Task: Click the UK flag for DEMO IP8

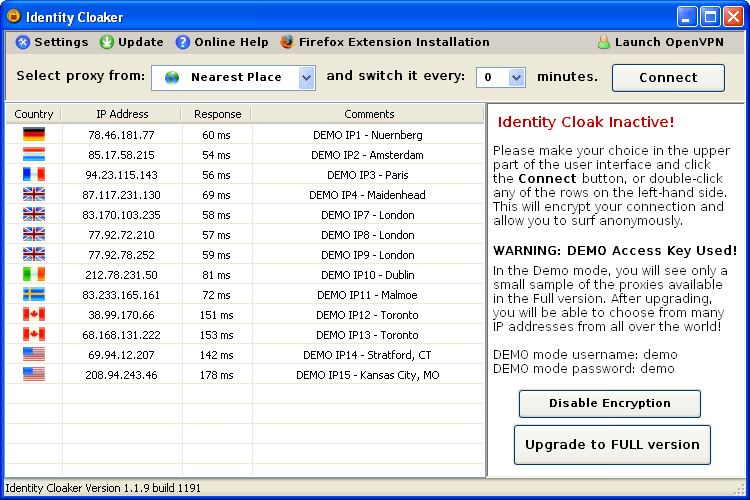Action: (34, 234)
